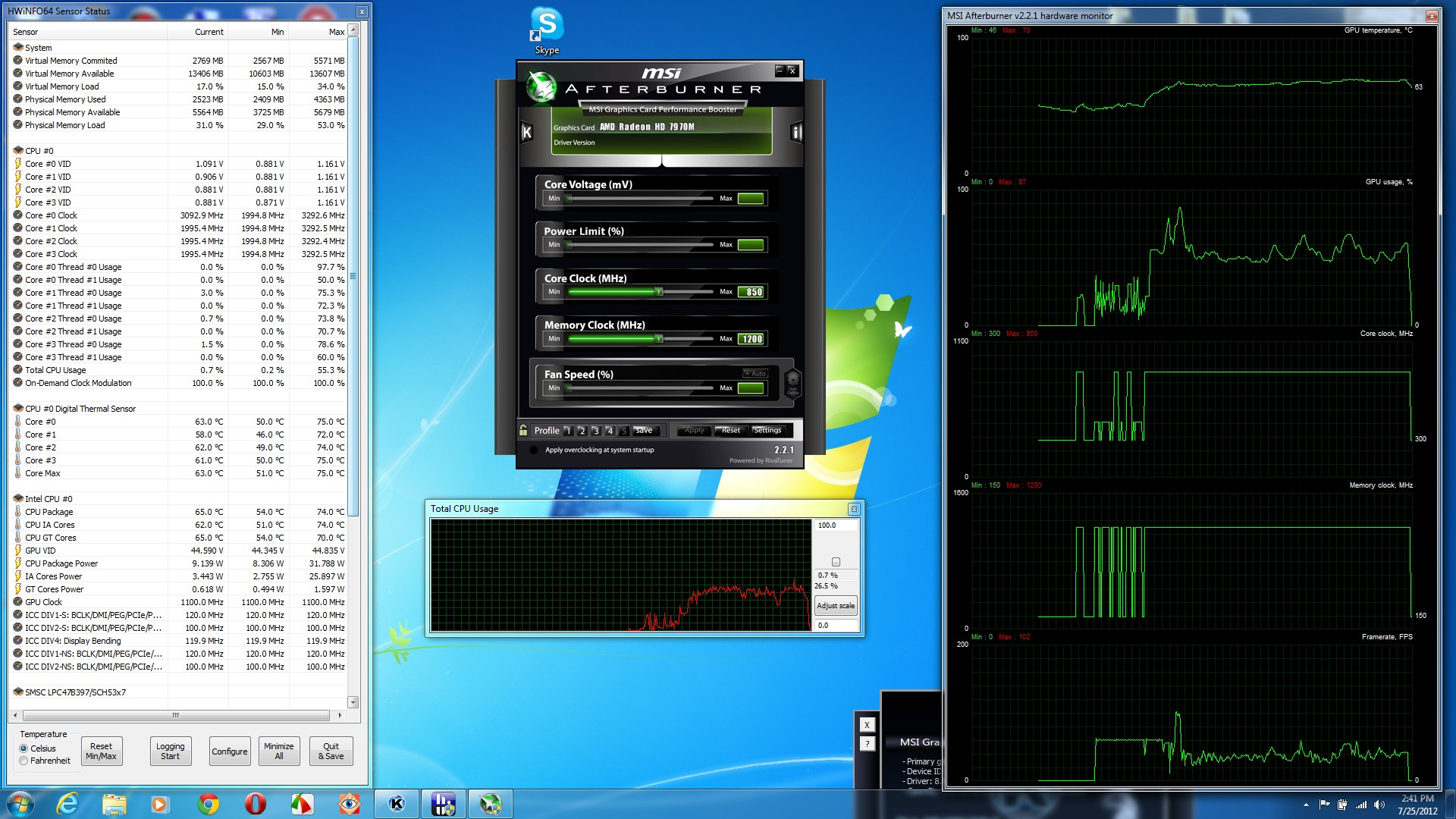Open Skype desktop shortcut
1456x819 pixels.
pos(547,30)
